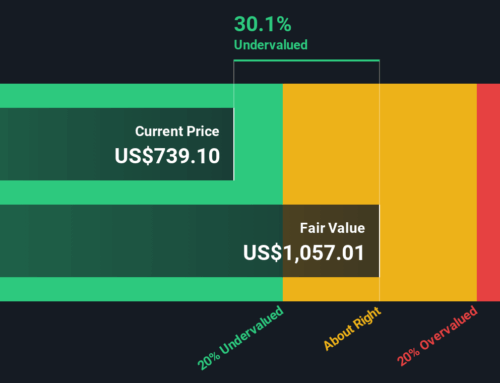Click the About Right axis label
Viewport: 500px width, 383px height.
(352, 328)
